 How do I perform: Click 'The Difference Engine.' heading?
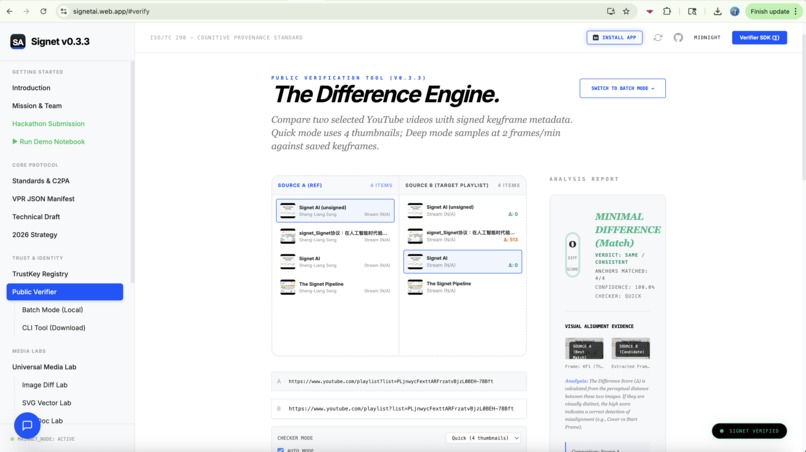pyautogui.click(x=386, y=95)
